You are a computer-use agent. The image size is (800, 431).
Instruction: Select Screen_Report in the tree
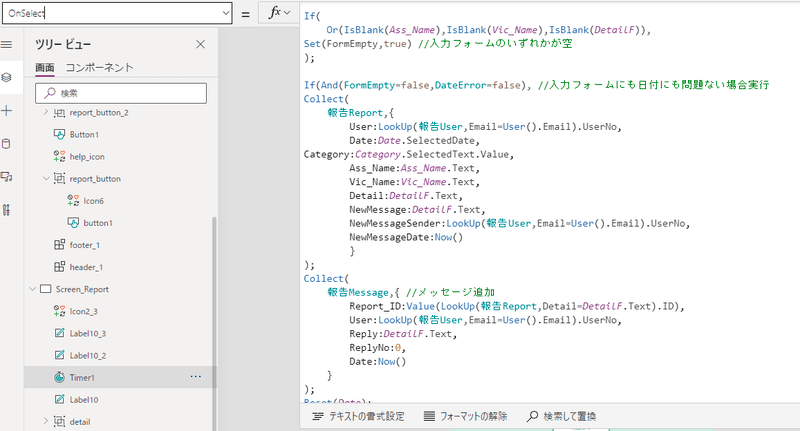(82, 289)
